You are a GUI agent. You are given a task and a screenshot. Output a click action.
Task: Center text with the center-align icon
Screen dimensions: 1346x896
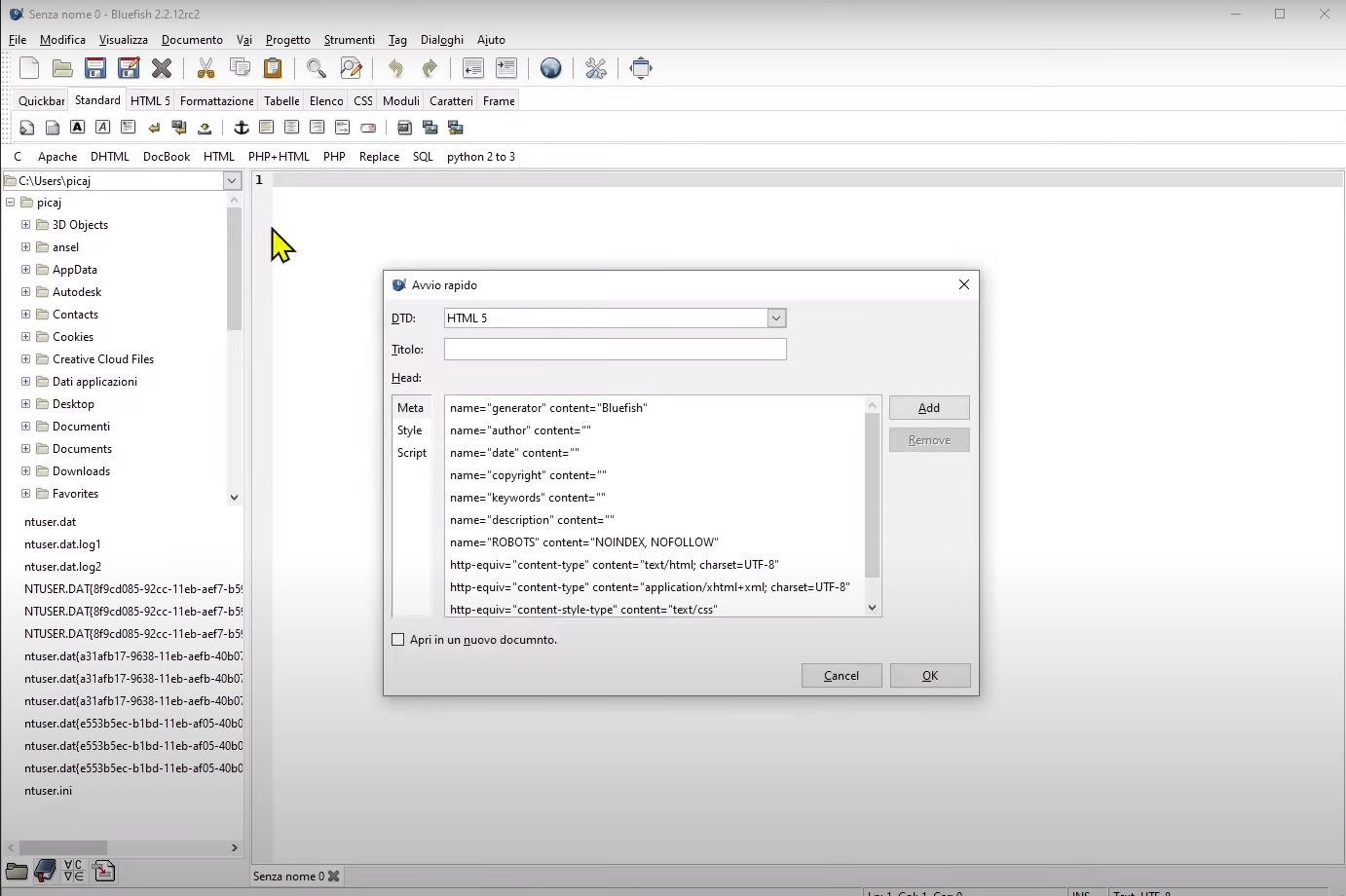pos(292,128)
